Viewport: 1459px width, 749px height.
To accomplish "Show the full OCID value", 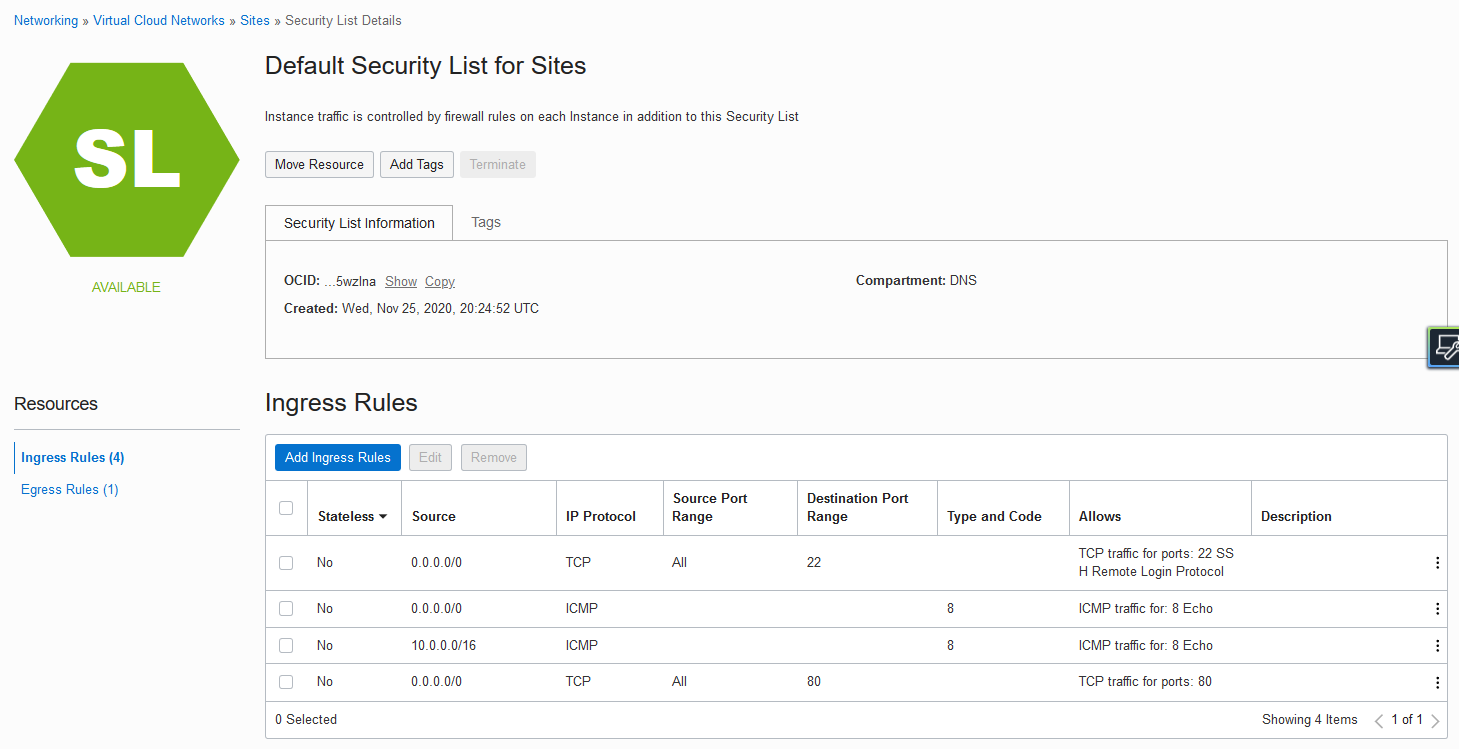I will pyautogui.click(x=401, y=282).
